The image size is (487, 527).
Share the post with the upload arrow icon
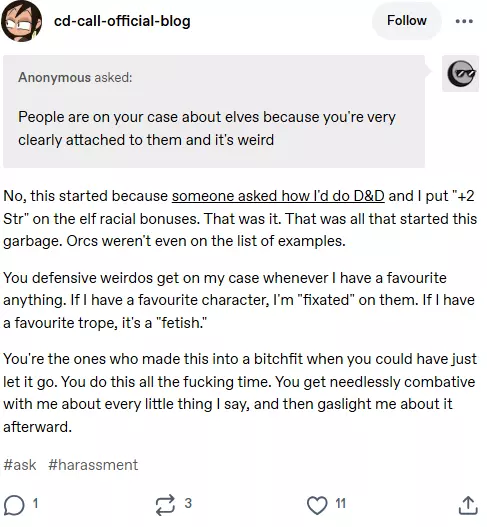468,505
